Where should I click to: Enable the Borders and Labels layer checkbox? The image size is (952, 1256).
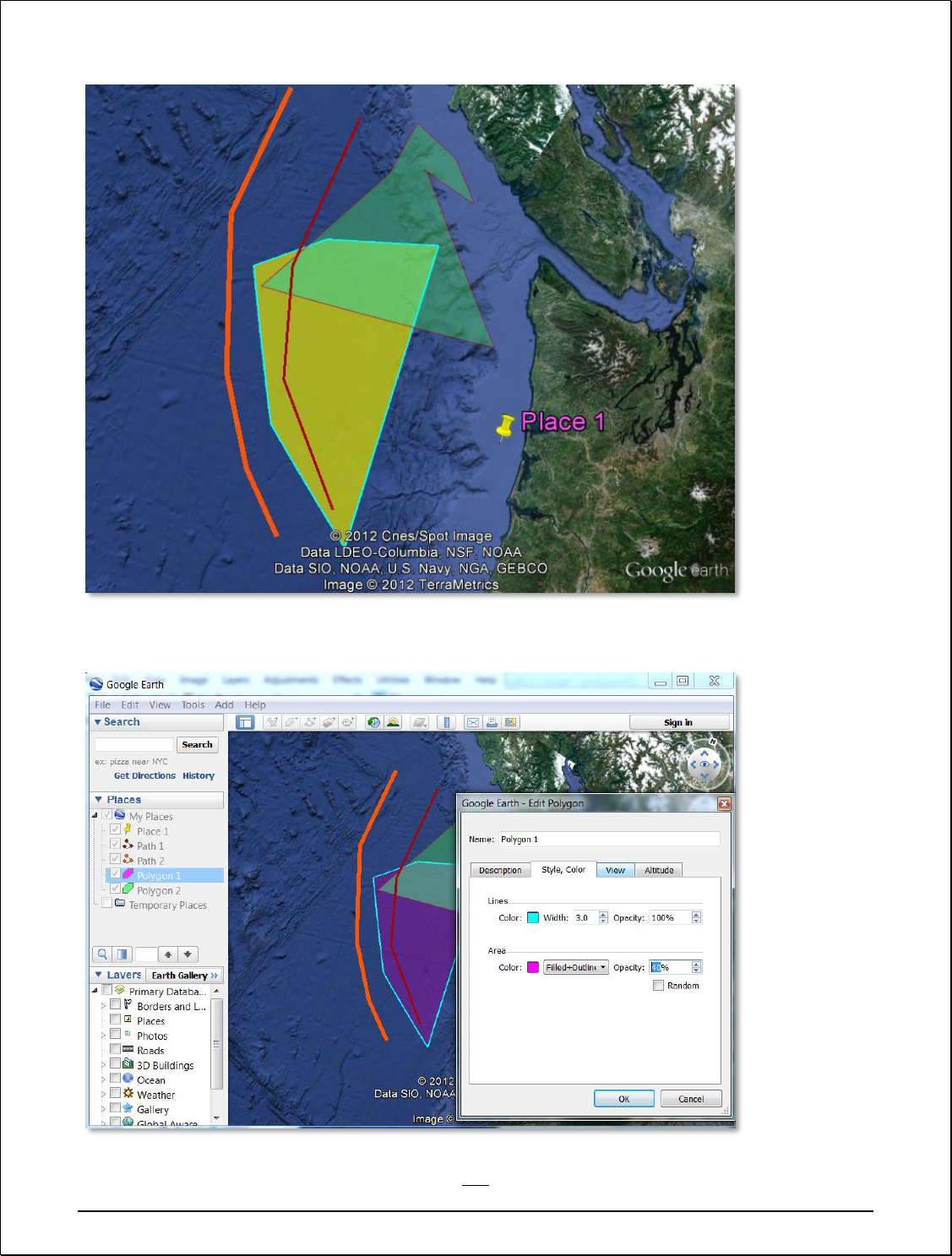pyautogui.click(x=115, y=1005)
